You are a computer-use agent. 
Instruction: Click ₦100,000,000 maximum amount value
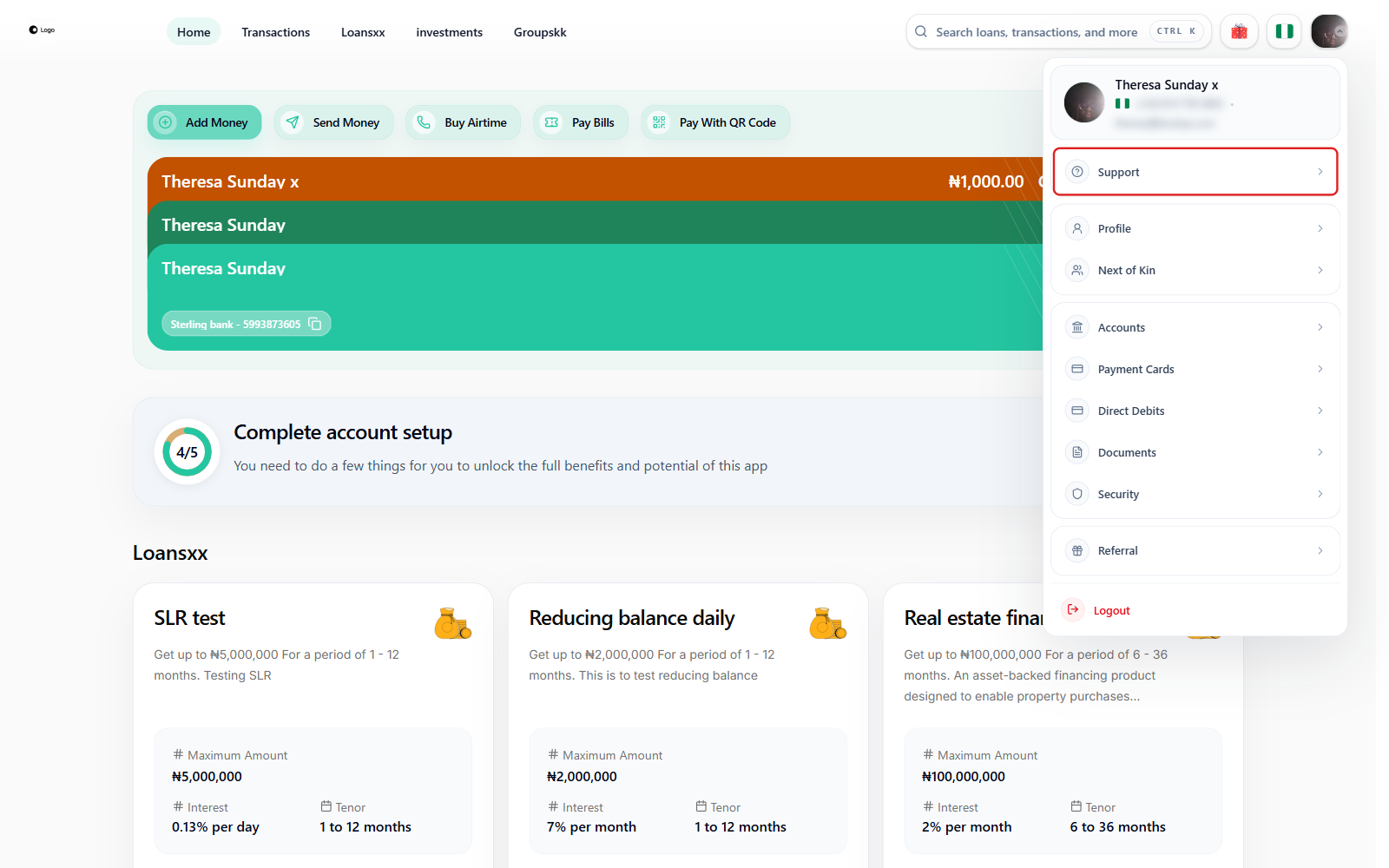963,777
